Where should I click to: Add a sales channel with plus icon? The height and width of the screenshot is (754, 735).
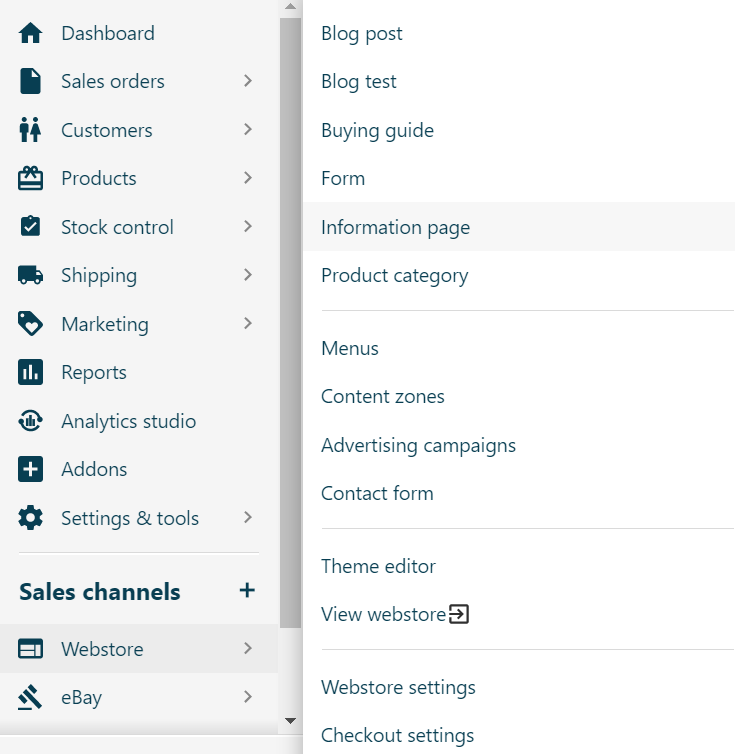tap(247, 591)
